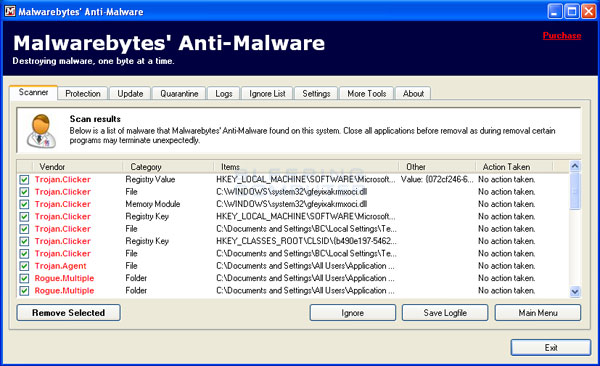Viewport: 600px width, 366px height.
Task: Click Remove Selected button
Action: click(68, 313)
